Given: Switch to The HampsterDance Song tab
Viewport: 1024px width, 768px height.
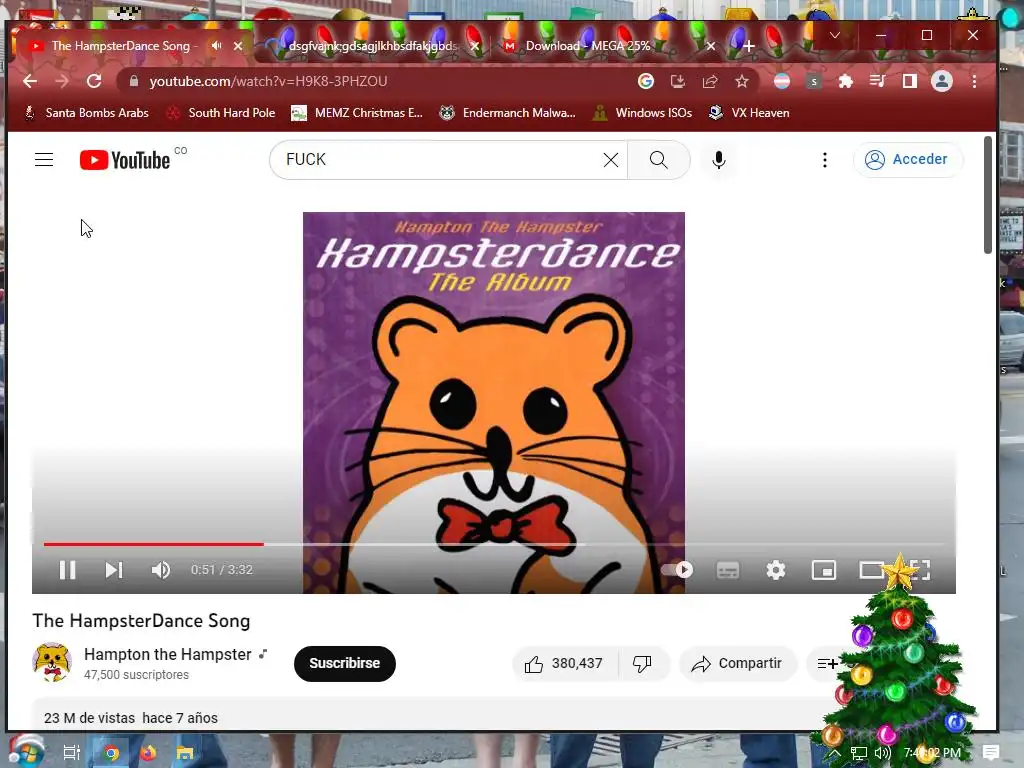Looking at the screenshot, I should pos(120,46).
